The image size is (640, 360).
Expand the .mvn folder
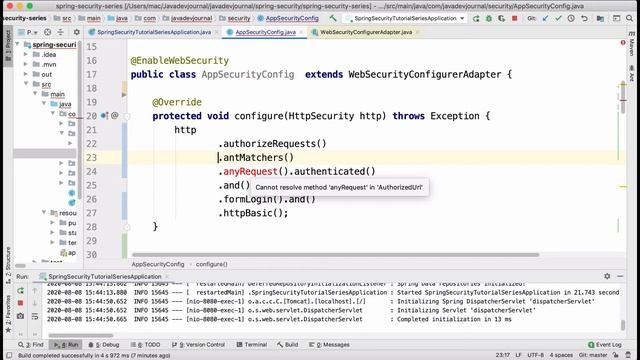(26, 64)
